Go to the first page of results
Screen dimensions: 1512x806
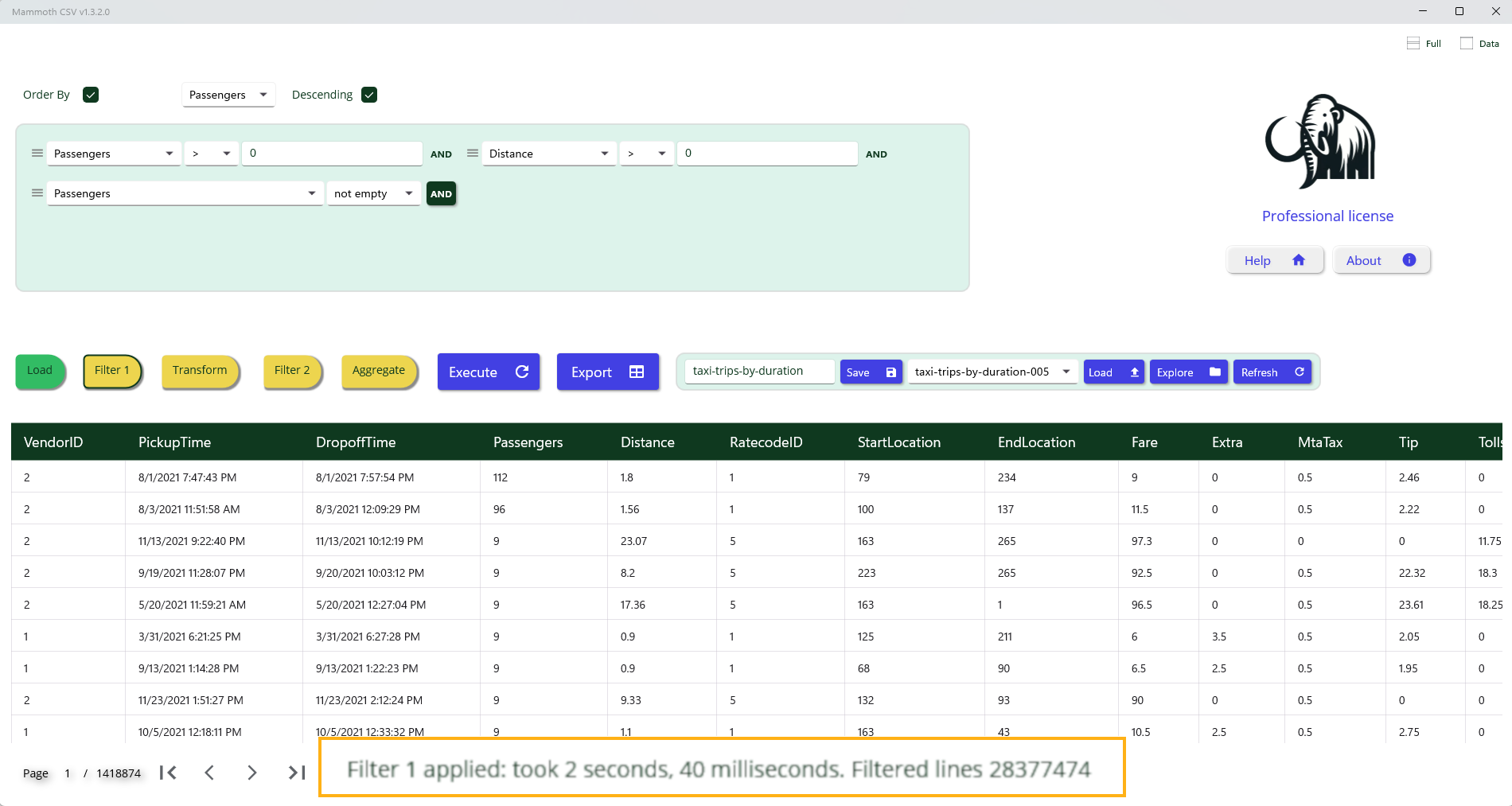pyautogui.click(x=168, y=773)
